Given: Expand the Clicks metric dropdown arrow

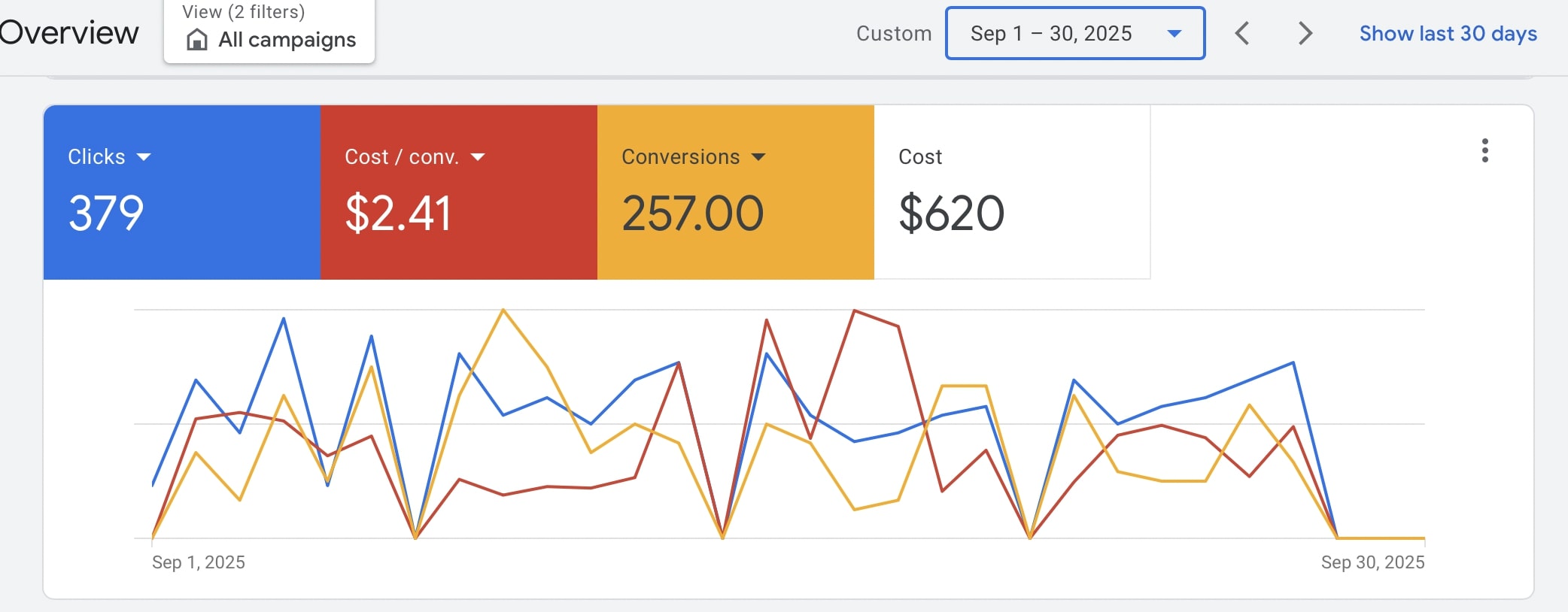Looking at the screenshot, I should pos(144,157).
